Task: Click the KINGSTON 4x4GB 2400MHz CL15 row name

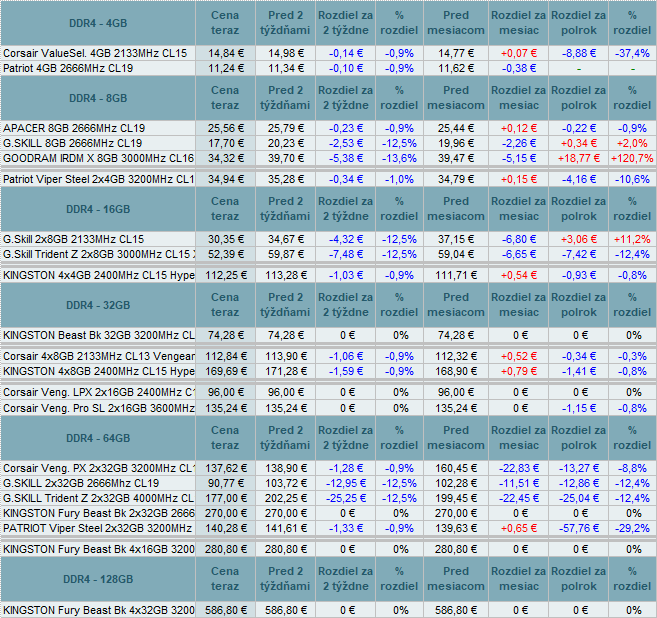Action: coord(98,275)
